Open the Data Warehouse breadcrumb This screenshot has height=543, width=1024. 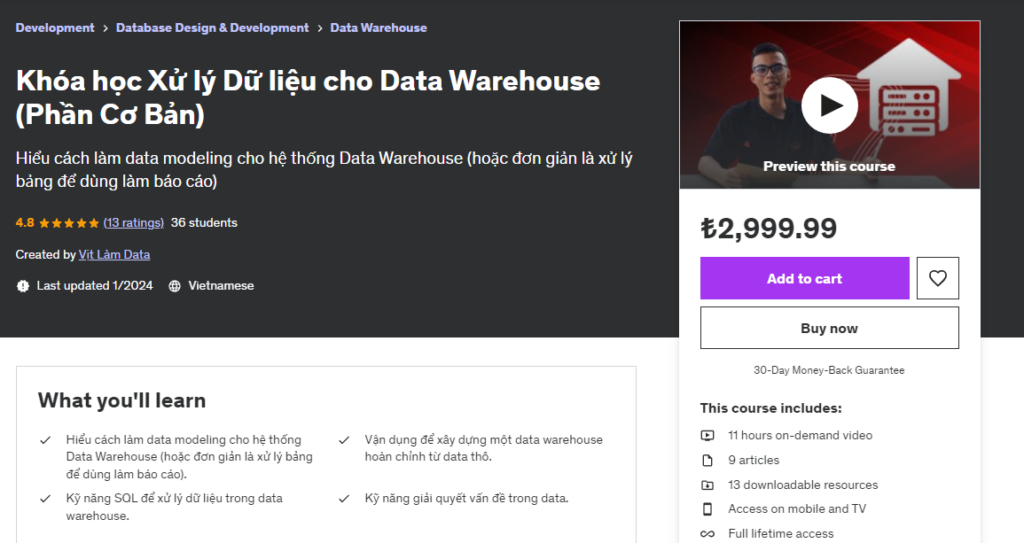click(x=378, y=28)
